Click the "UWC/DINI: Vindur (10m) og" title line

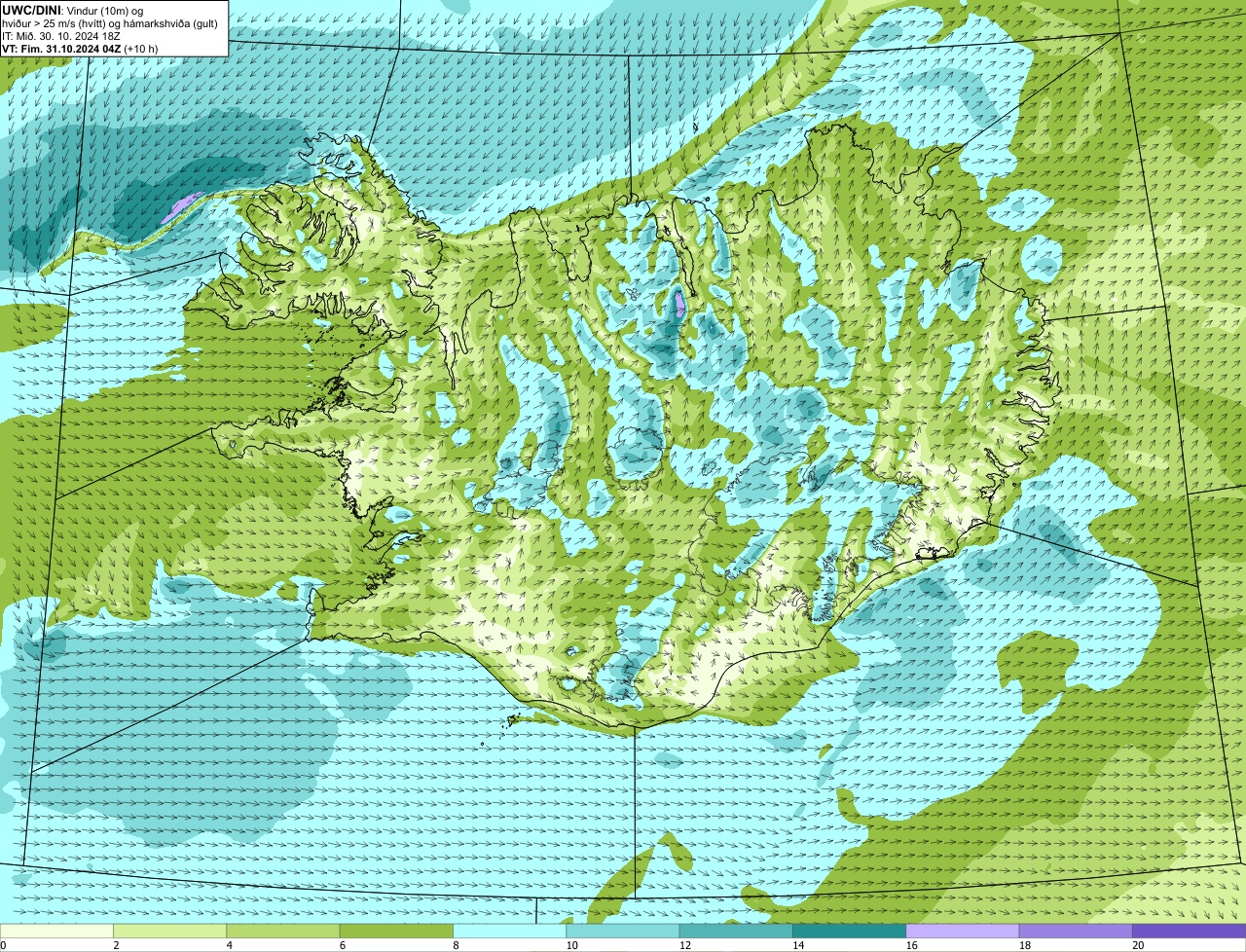[73, 10]
